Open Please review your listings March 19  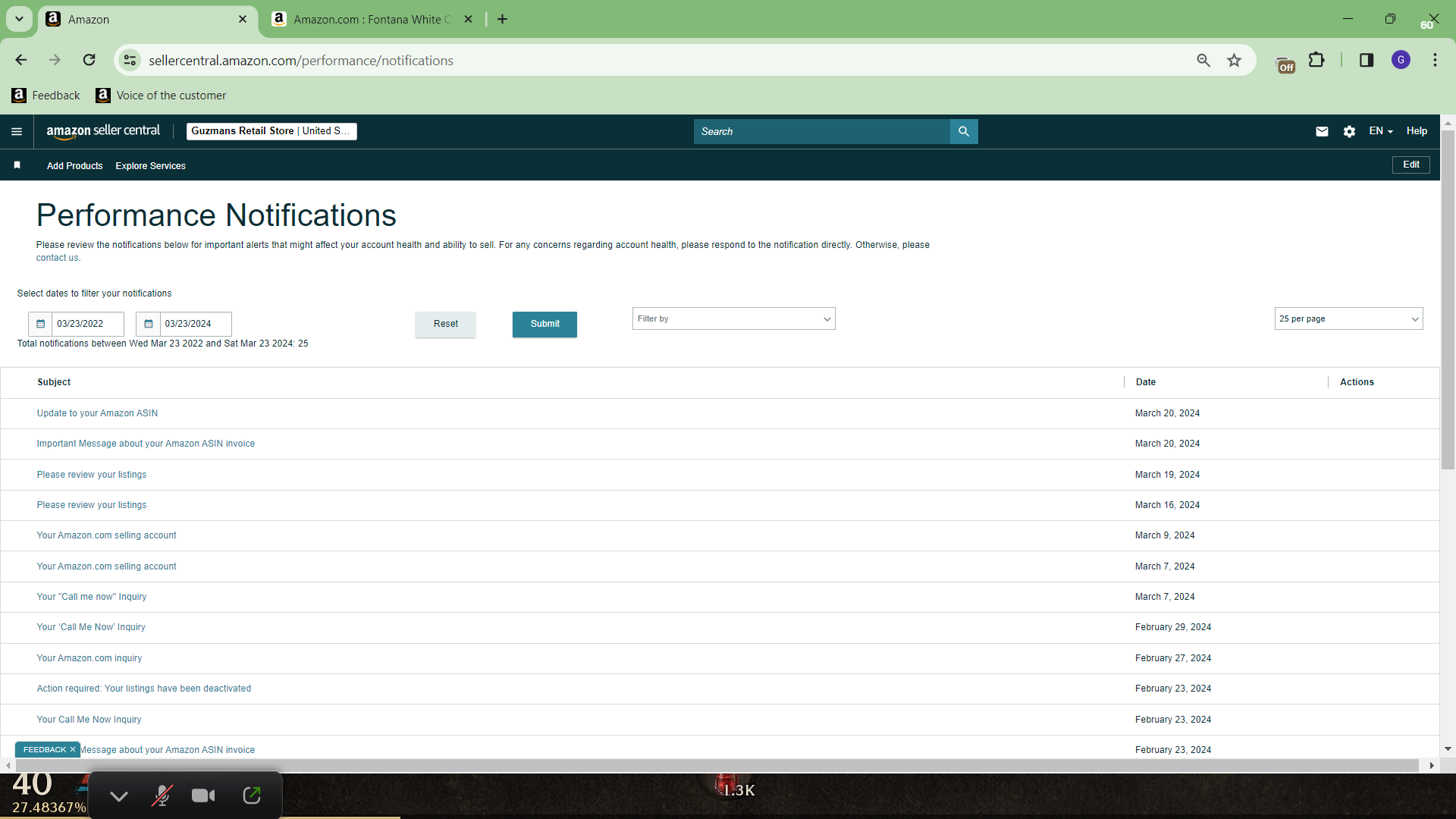pos(92,475)
